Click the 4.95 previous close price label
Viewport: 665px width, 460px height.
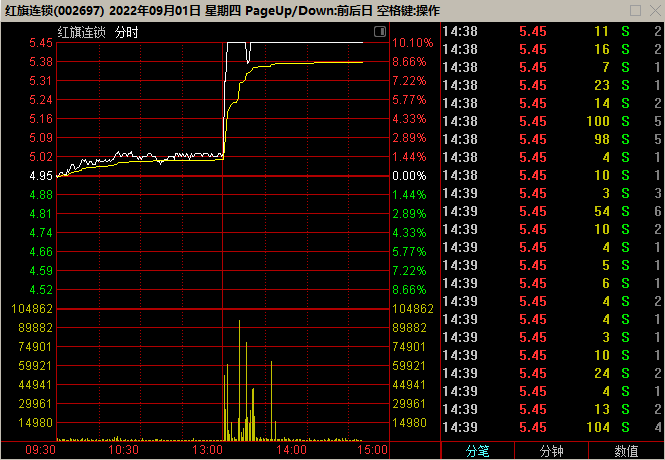pyautogui.click(x=41, y=176)
